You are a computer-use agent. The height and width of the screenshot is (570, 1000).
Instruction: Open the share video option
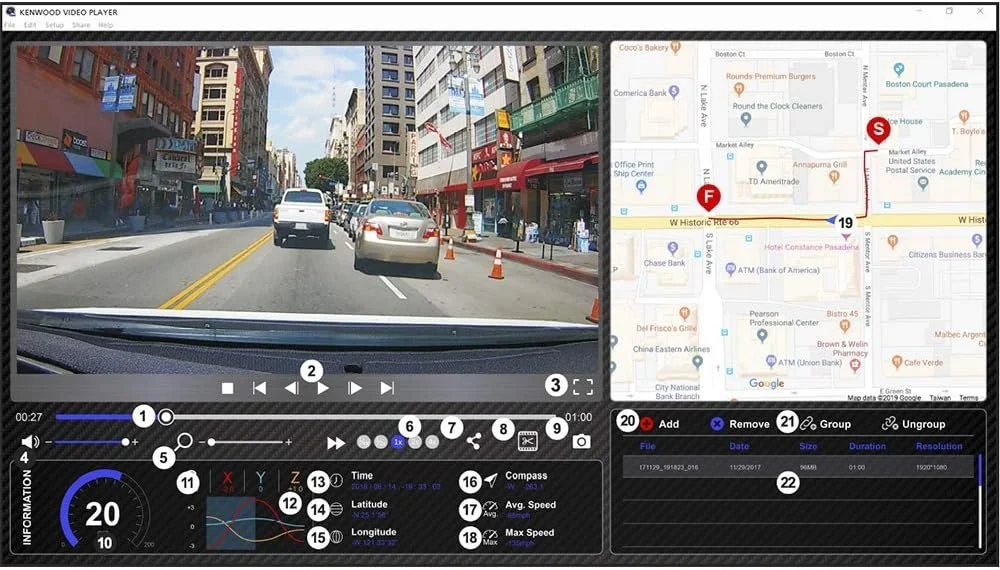click(473, 441)
